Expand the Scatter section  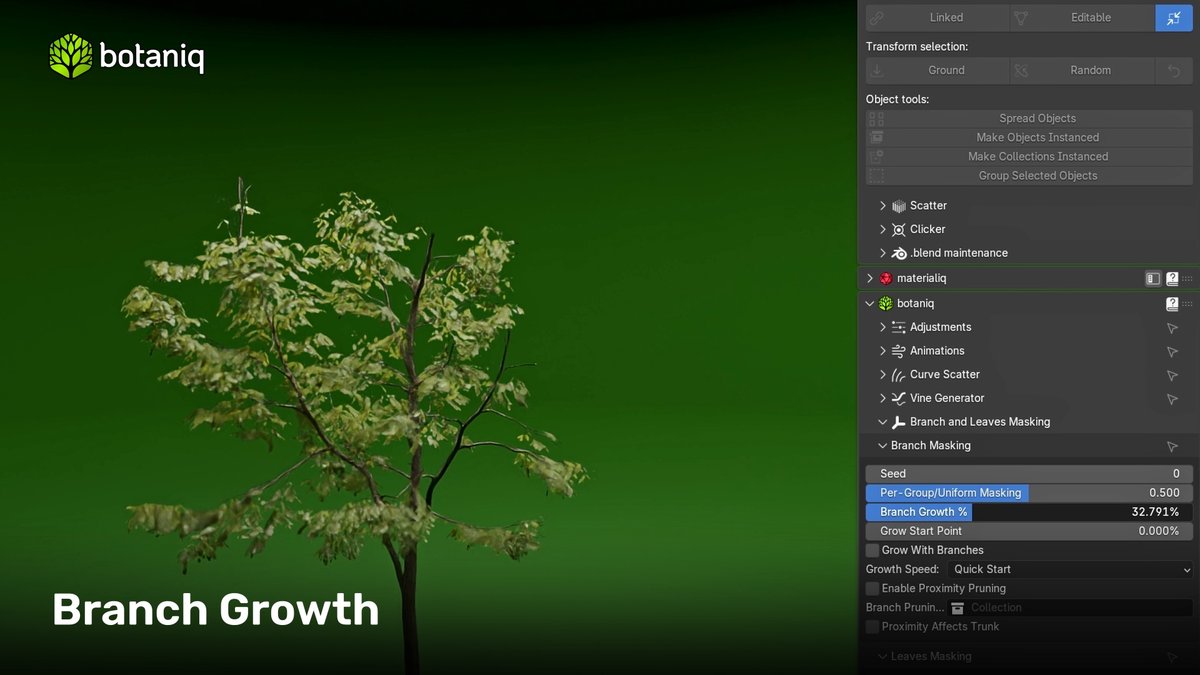(x=883, y=206)
